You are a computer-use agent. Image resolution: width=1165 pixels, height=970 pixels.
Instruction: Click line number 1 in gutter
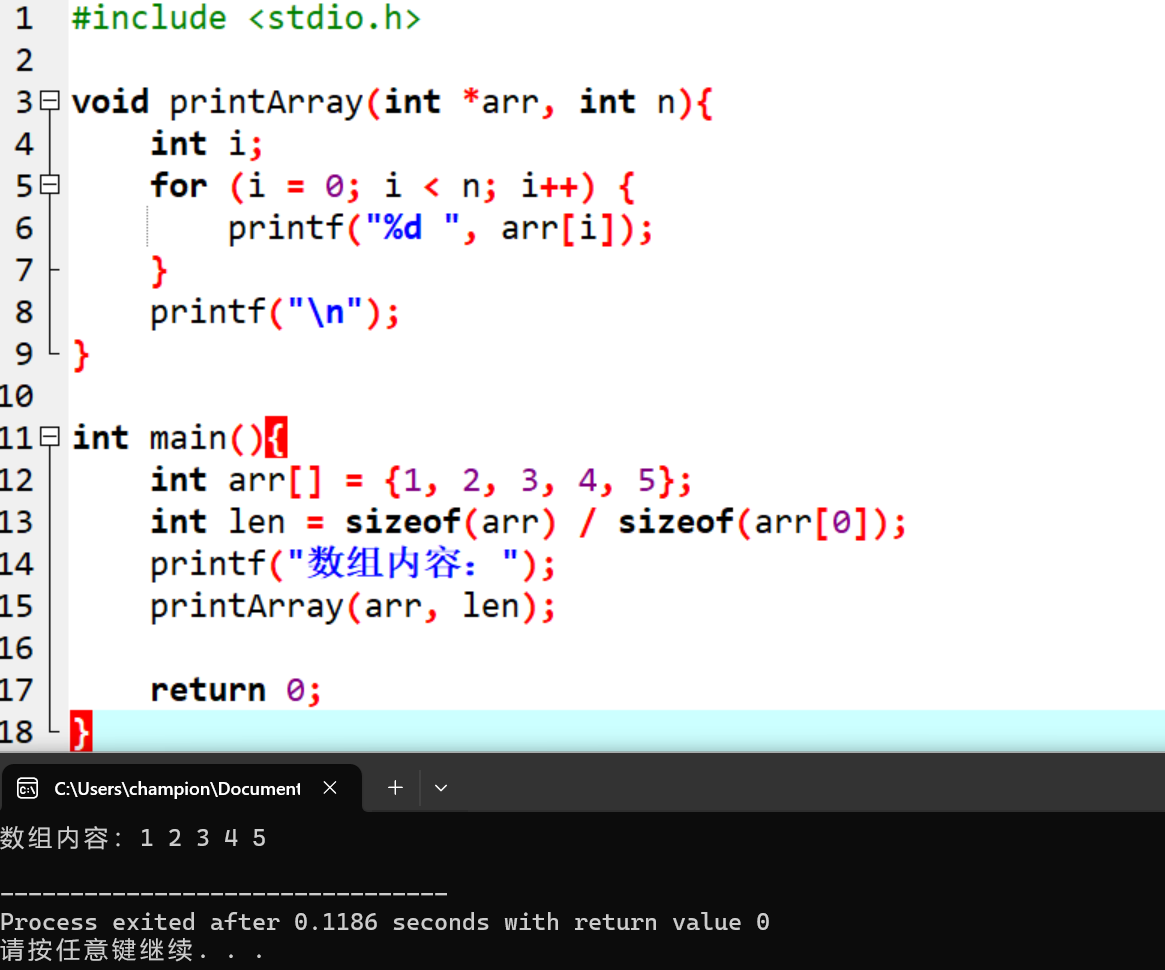[x=25, y=19]
